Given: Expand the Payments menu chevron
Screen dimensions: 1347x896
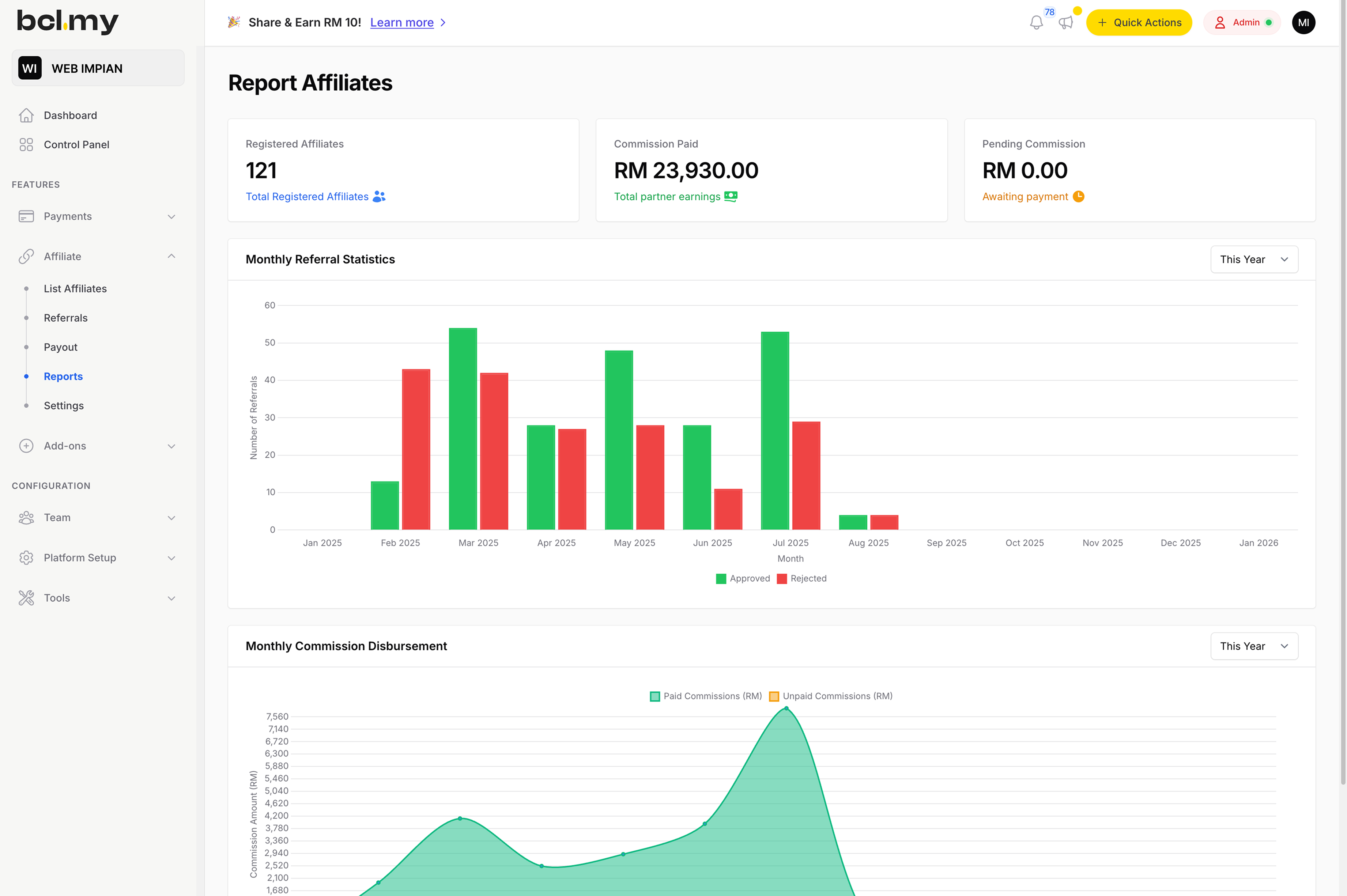Looking at the screenshot, I should point(171,216).
